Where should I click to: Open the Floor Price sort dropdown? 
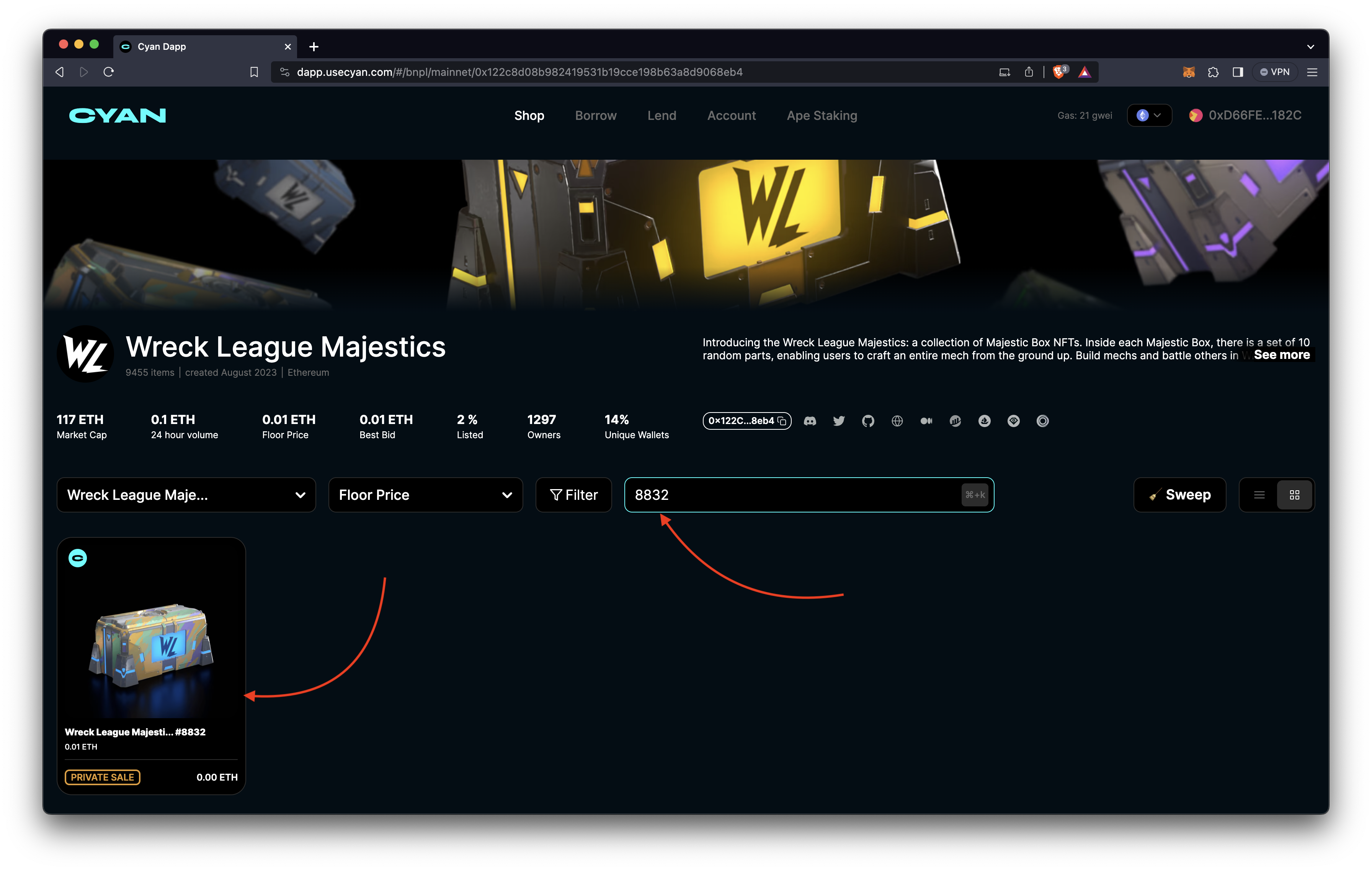click(425, 495)
